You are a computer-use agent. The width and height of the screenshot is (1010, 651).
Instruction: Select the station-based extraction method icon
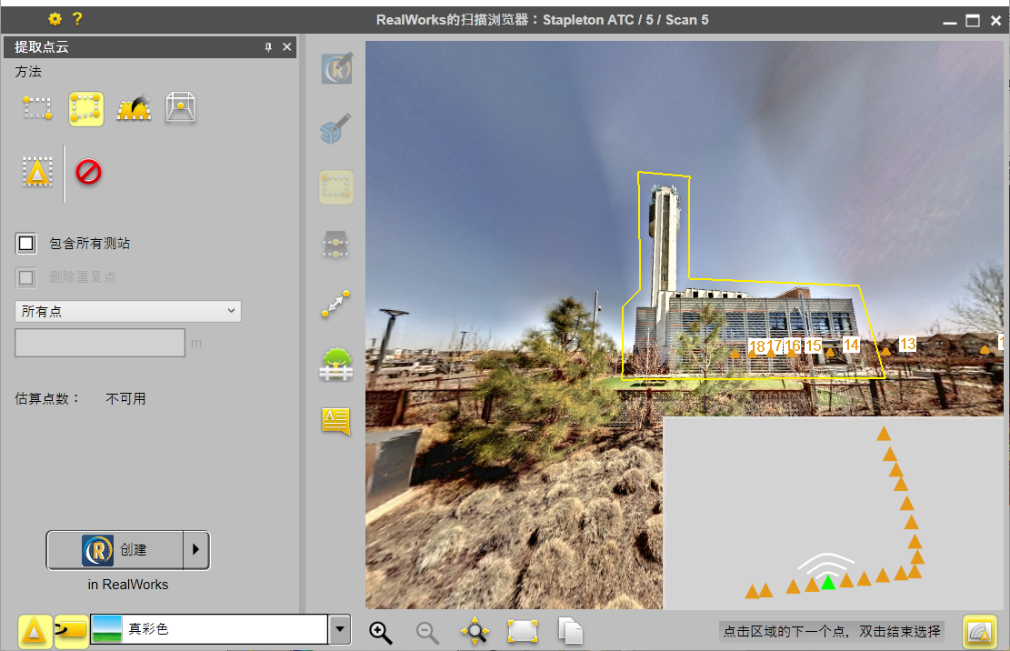(37, 171)
